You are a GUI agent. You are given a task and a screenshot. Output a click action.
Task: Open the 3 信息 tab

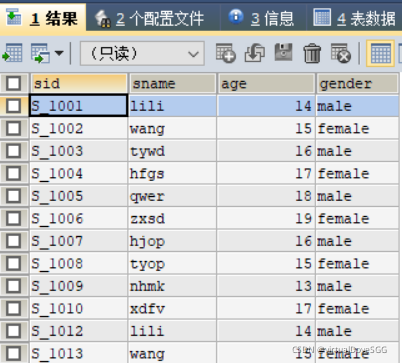(263, 18)
